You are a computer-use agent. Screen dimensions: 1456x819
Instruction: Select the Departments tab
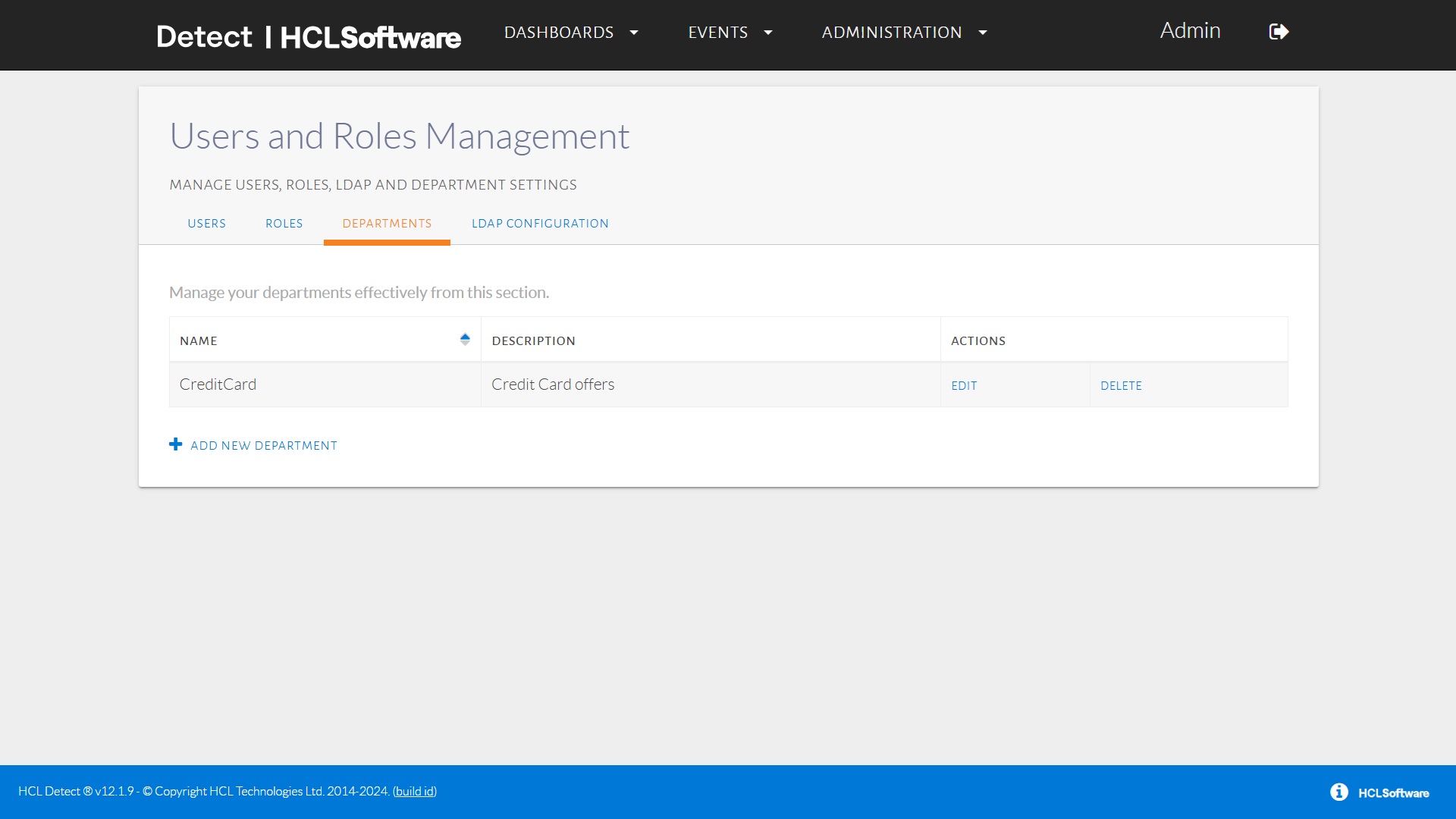click(387, 224)
